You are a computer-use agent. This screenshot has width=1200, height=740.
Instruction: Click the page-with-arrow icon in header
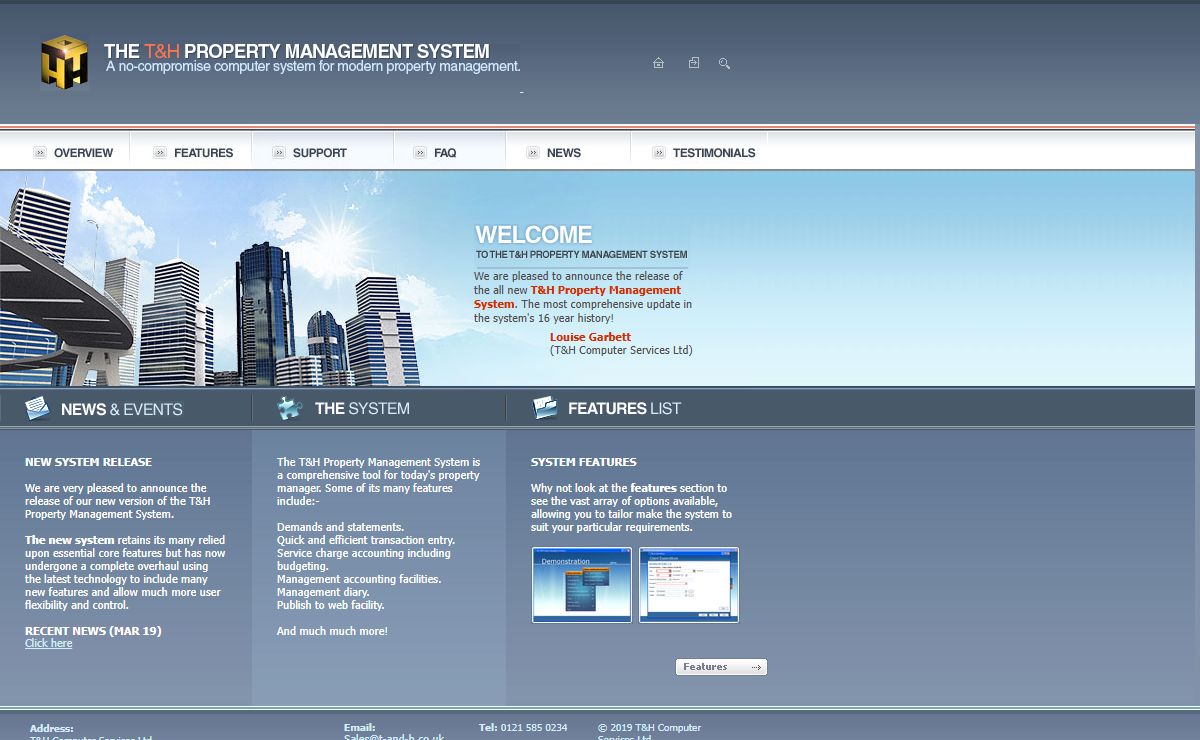point(694,63)
